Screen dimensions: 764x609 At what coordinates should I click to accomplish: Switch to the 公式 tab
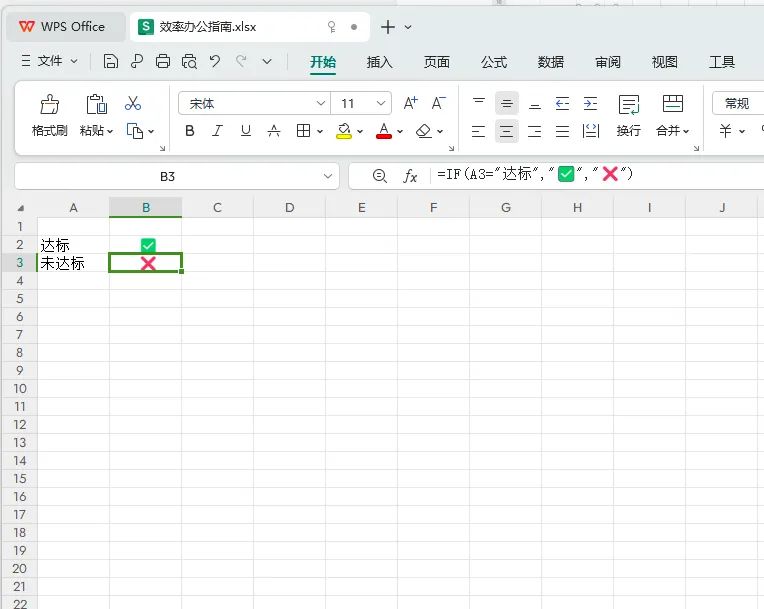pos(494,62)
